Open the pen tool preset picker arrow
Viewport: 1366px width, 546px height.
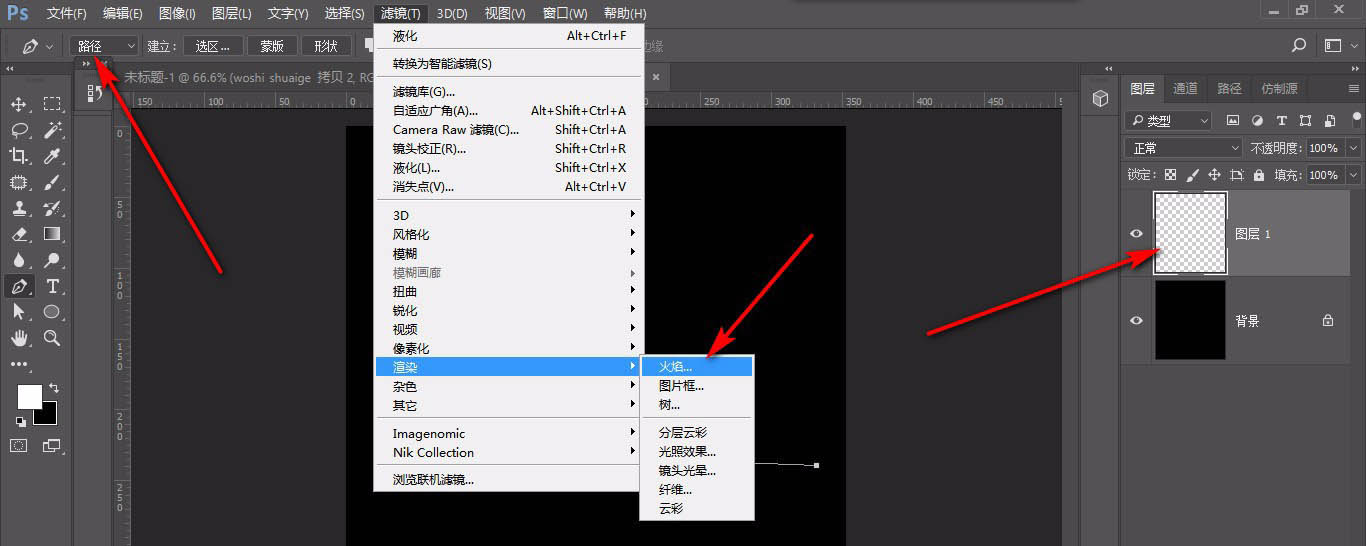pos(50,46)
